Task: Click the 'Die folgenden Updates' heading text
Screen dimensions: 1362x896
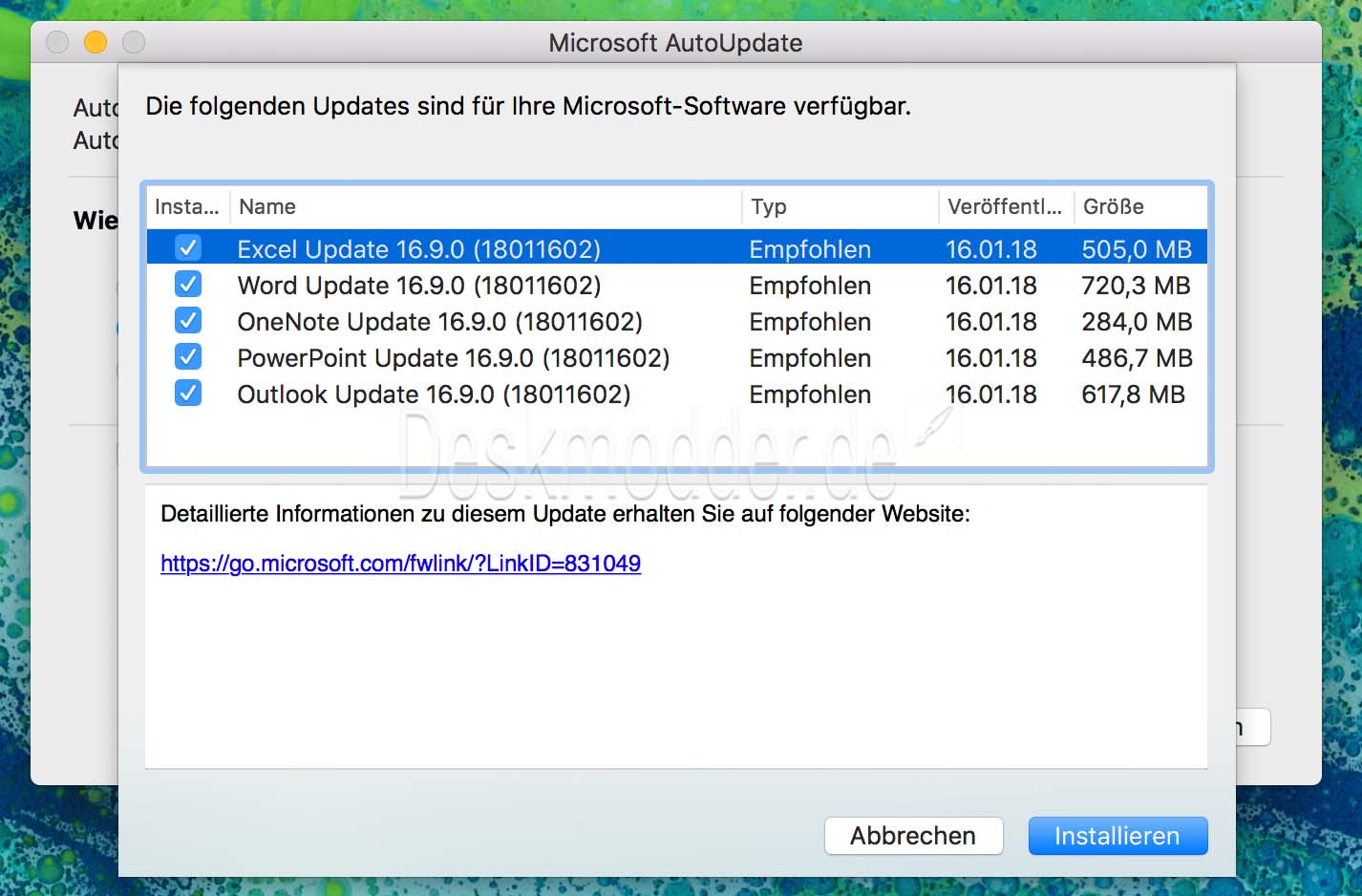Action: pos(528,106)
